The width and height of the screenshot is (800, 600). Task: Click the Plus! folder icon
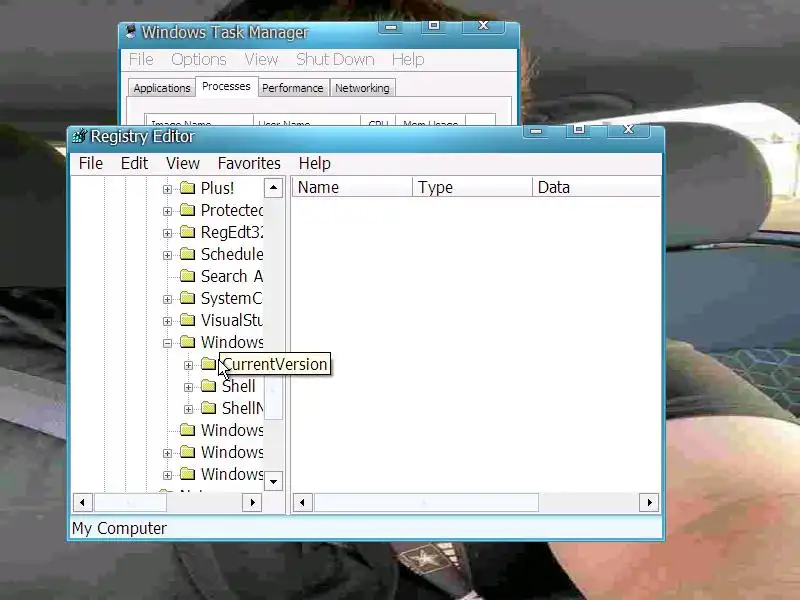pyautogui.click(x=188, y=188)
